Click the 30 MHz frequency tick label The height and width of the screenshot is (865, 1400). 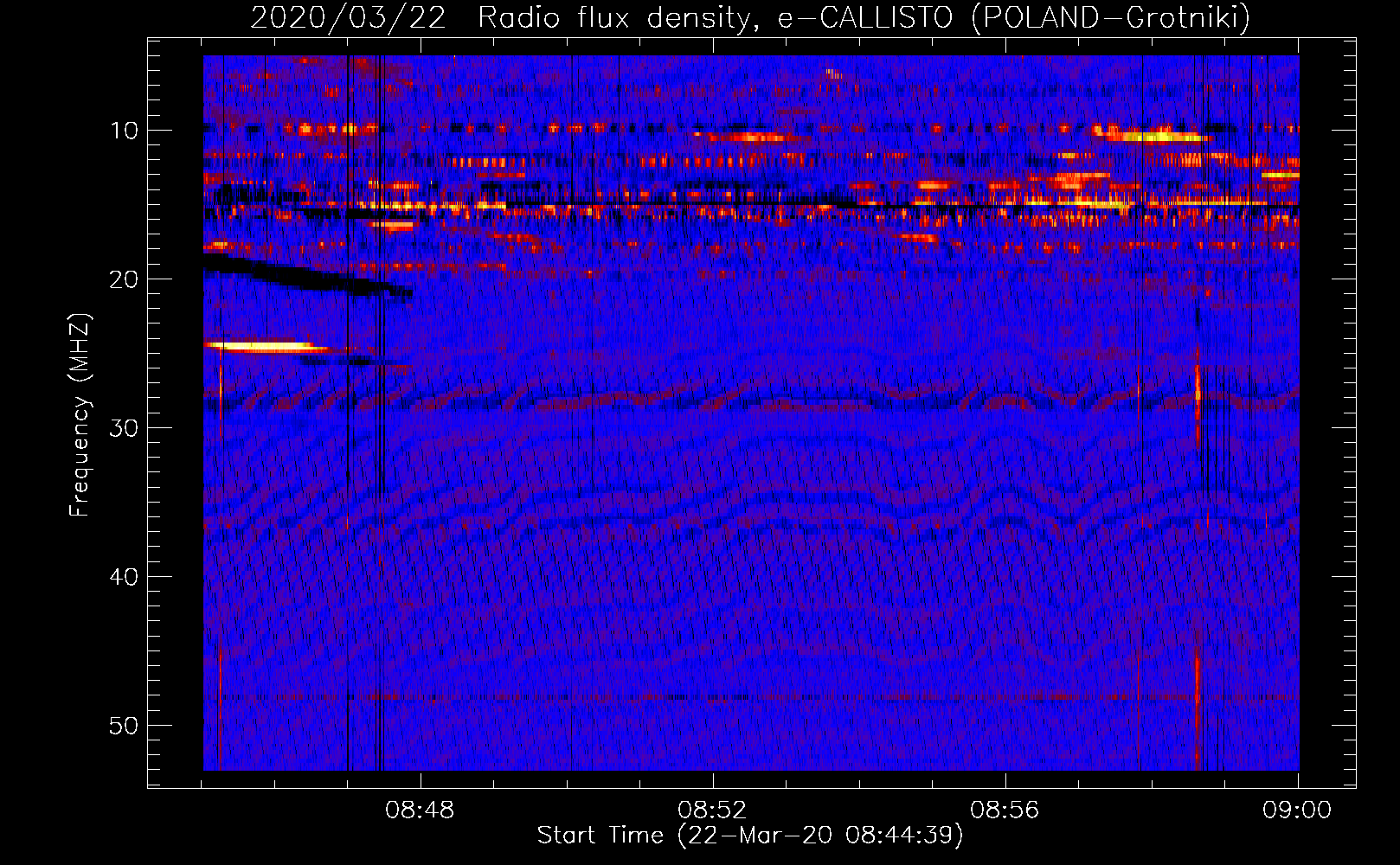click(x=125, y=428)
